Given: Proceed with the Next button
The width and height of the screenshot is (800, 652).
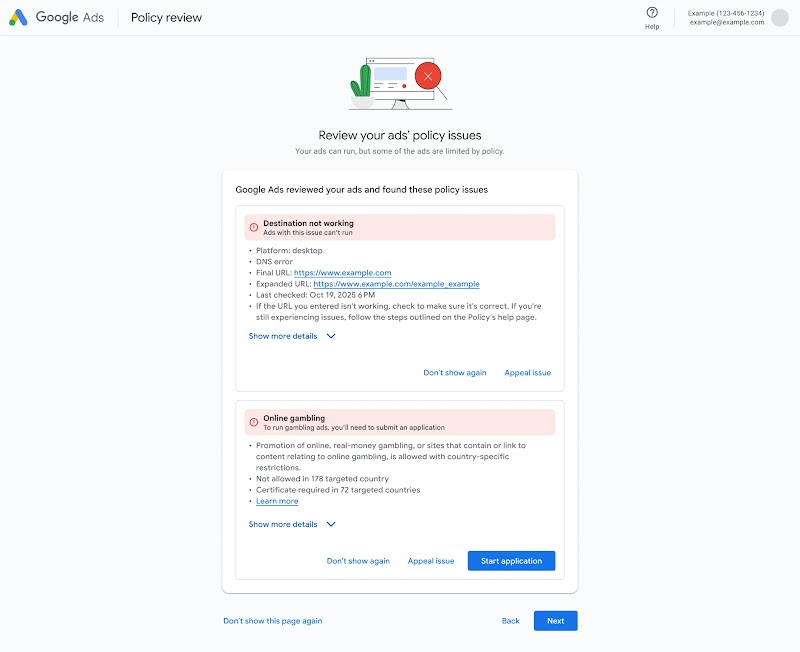Looking at the screenshot, I should coord(555,620).
